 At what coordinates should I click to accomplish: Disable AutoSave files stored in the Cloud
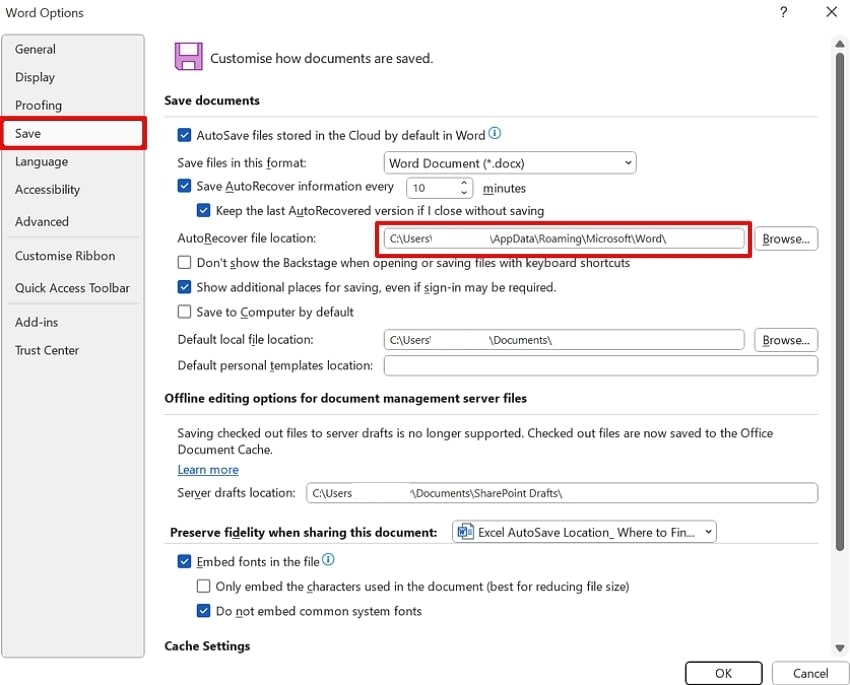pos(185,133)
